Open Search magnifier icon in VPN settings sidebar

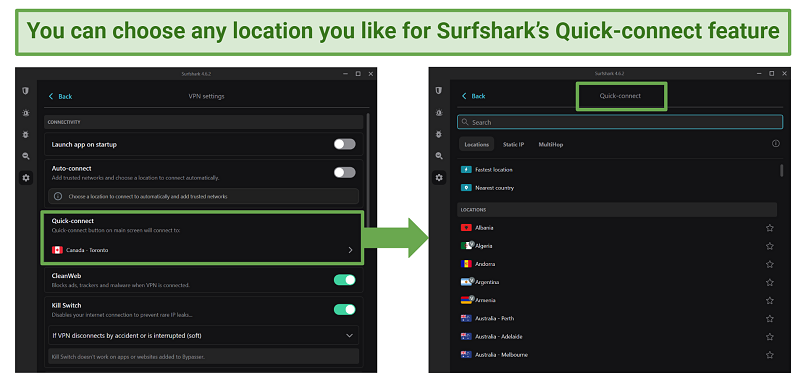[x=26, y=156]
